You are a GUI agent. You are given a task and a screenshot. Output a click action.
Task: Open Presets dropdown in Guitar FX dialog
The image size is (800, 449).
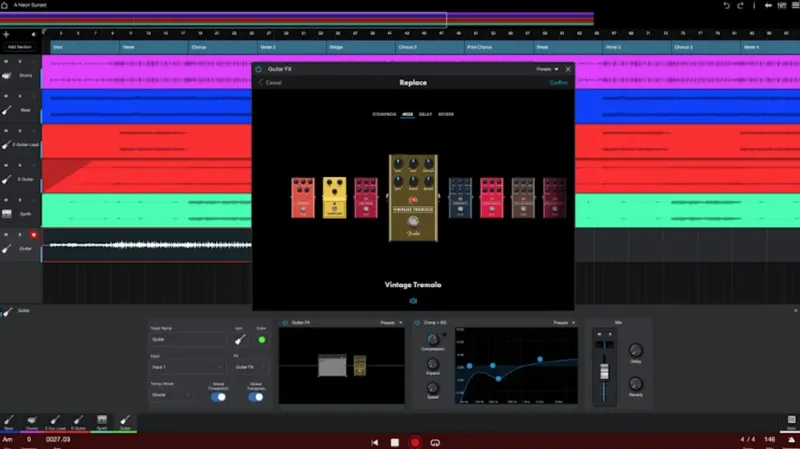coord(547,69)
